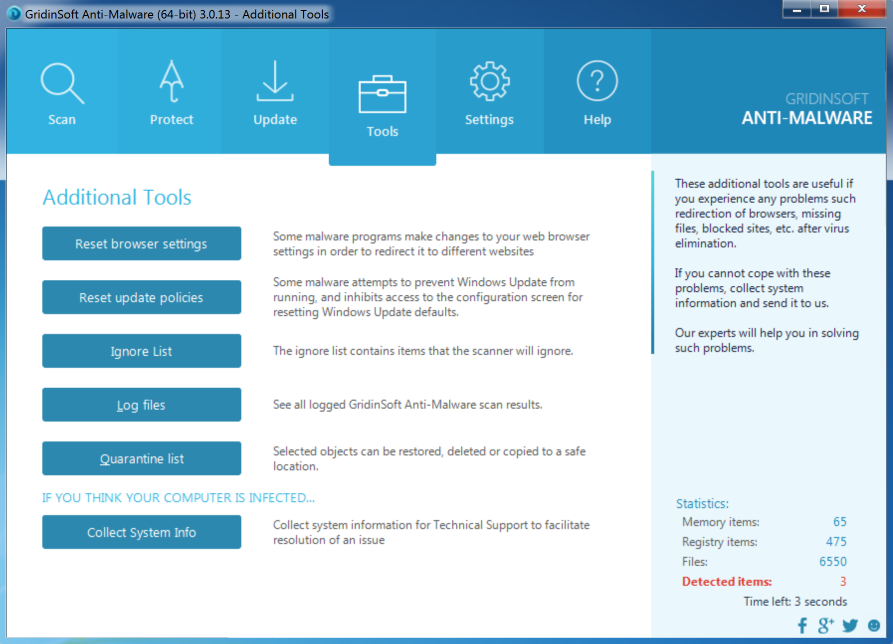Image resolution: width=893 pixels, height=644 pixels.
Task: Click the Memory items value 65
Action: (x=839, y=522)
